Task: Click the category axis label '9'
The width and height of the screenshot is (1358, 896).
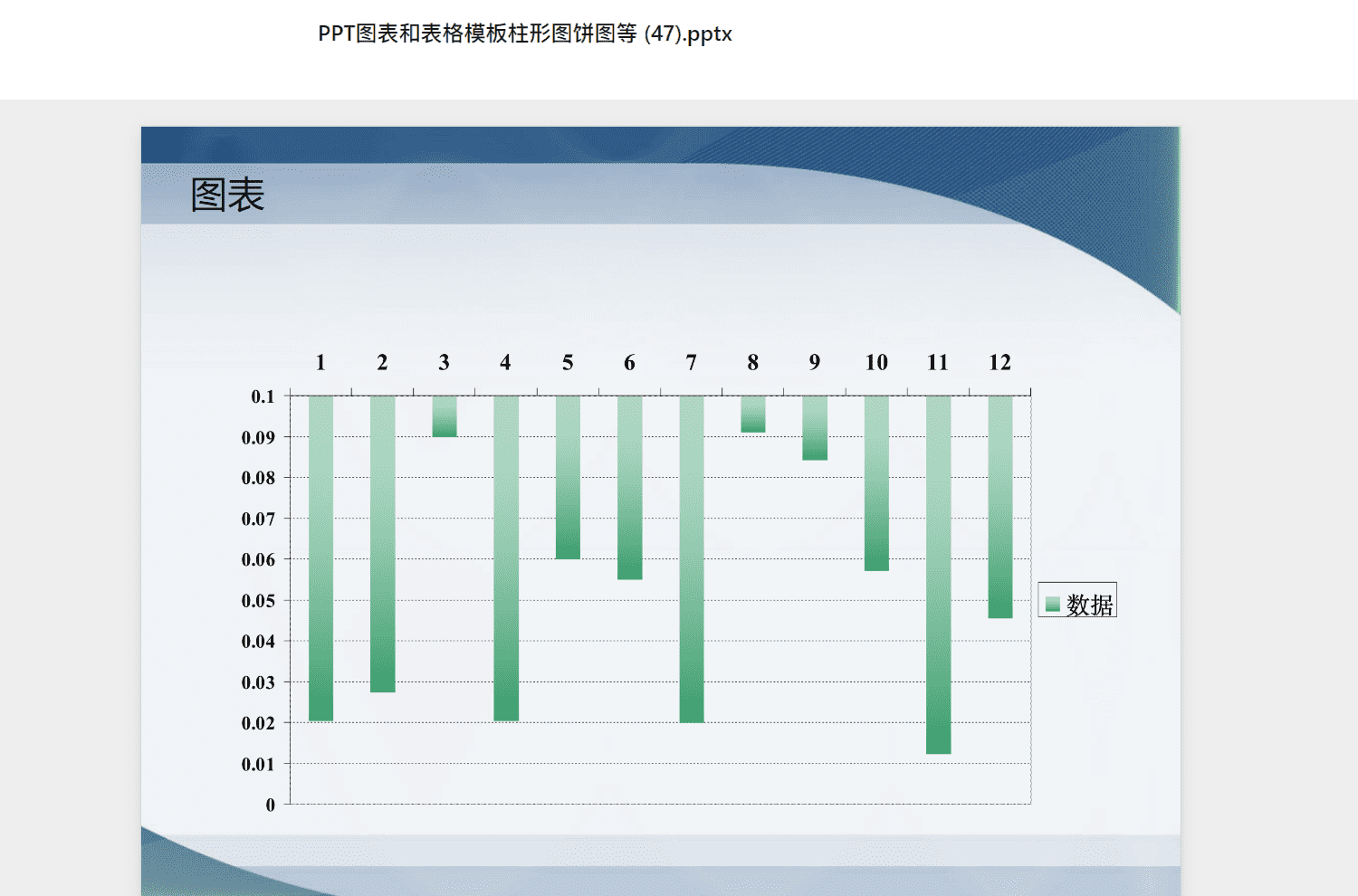Action: tap(815, 363)
